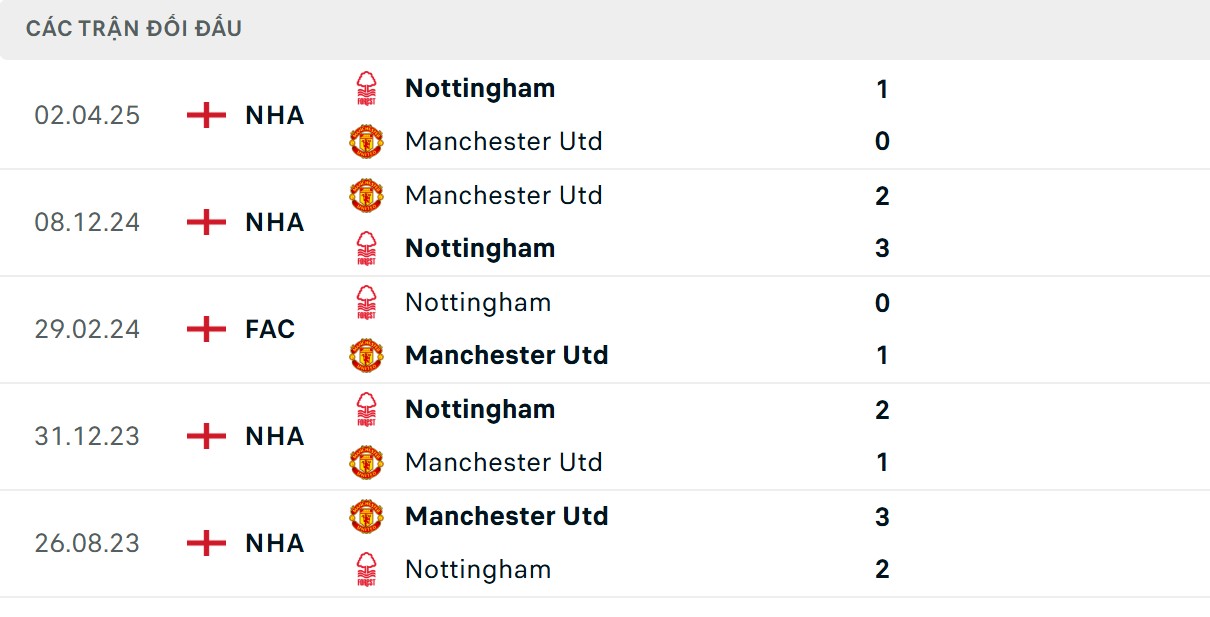Open the Nottingham team name in the 02.04.25 match
The image size is (1210, 617).
(480, 88)
